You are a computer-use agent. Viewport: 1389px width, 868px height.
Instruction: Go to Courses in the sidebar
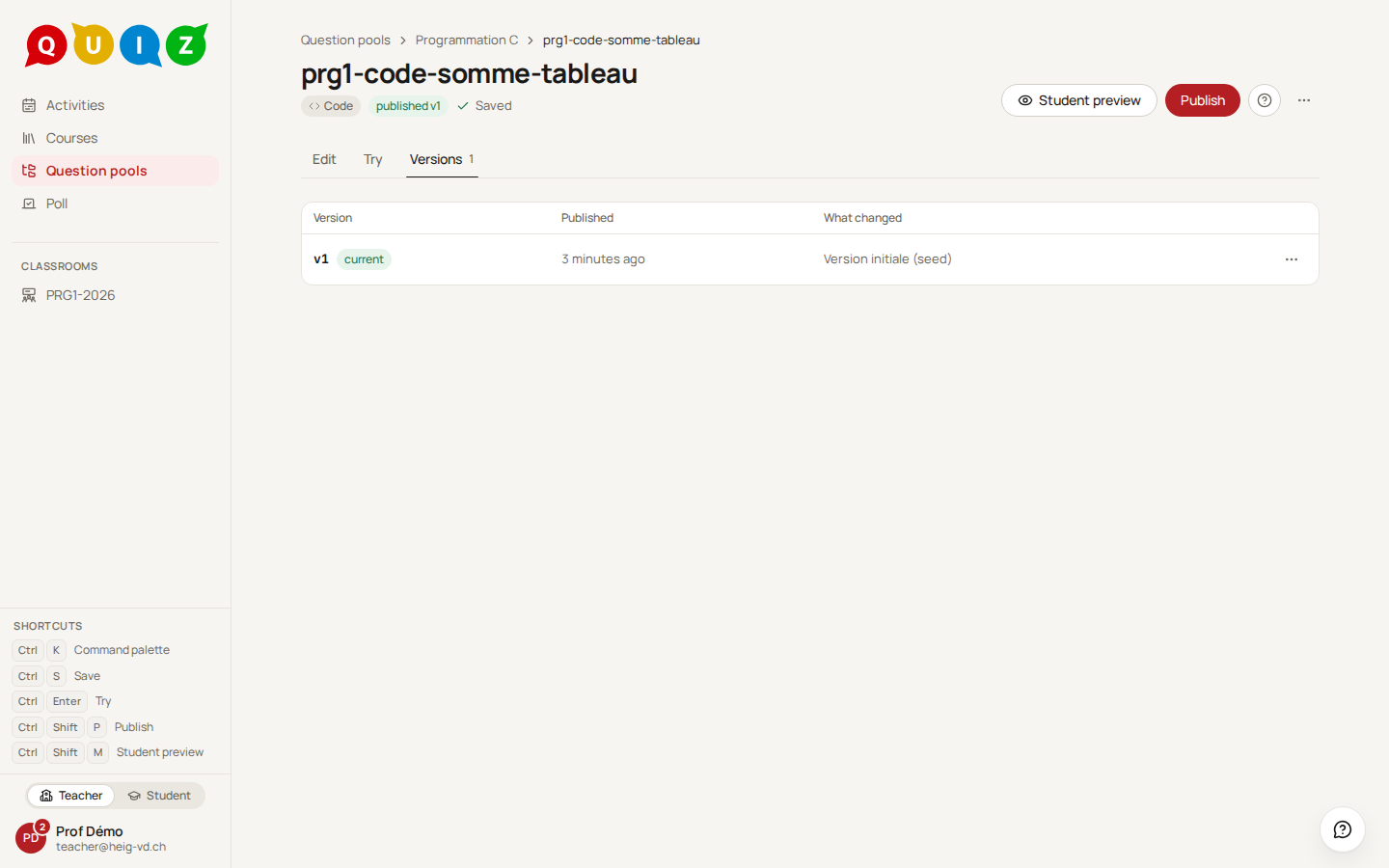(x=116, y=138)
